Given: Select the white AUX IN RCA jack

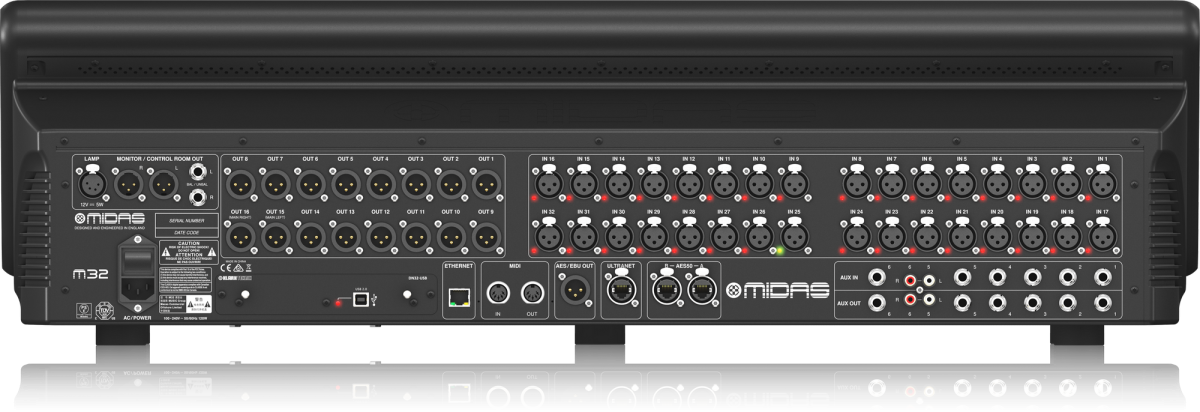Looking at the screenshot, I should (x=929, y=281).
